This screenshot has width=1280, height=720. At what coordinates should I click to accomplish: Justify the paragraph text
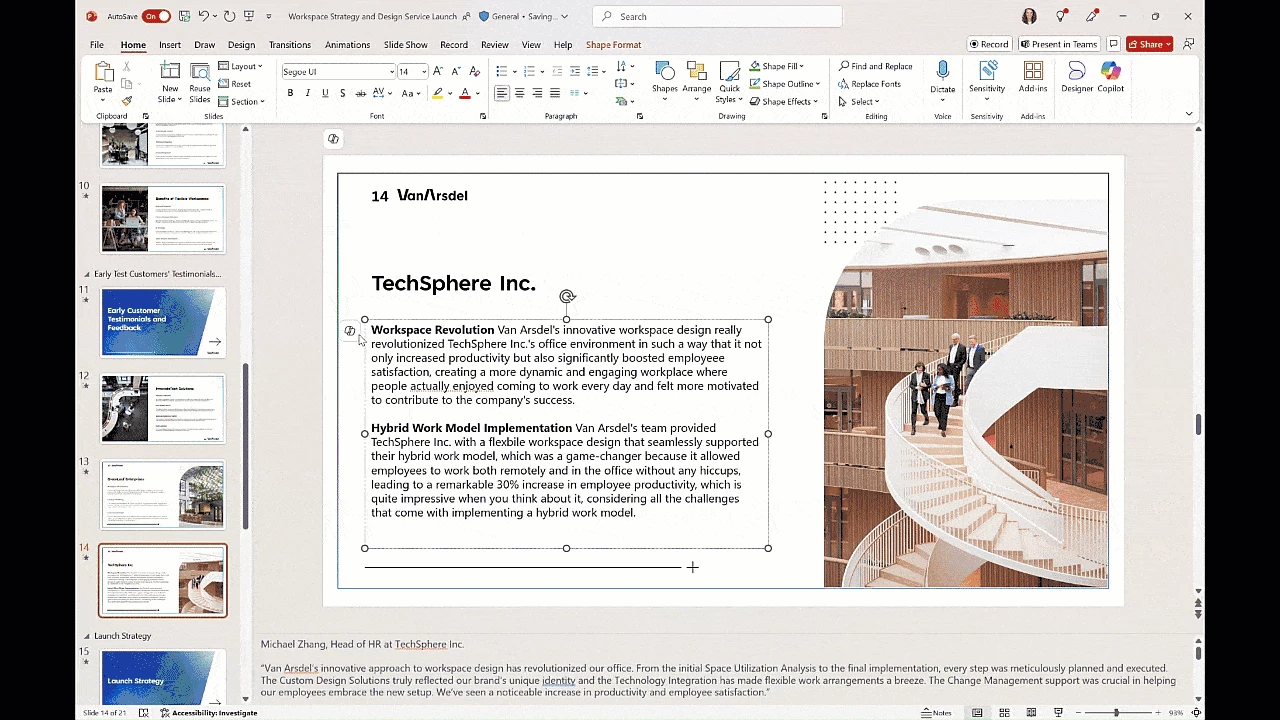point(555,93)
